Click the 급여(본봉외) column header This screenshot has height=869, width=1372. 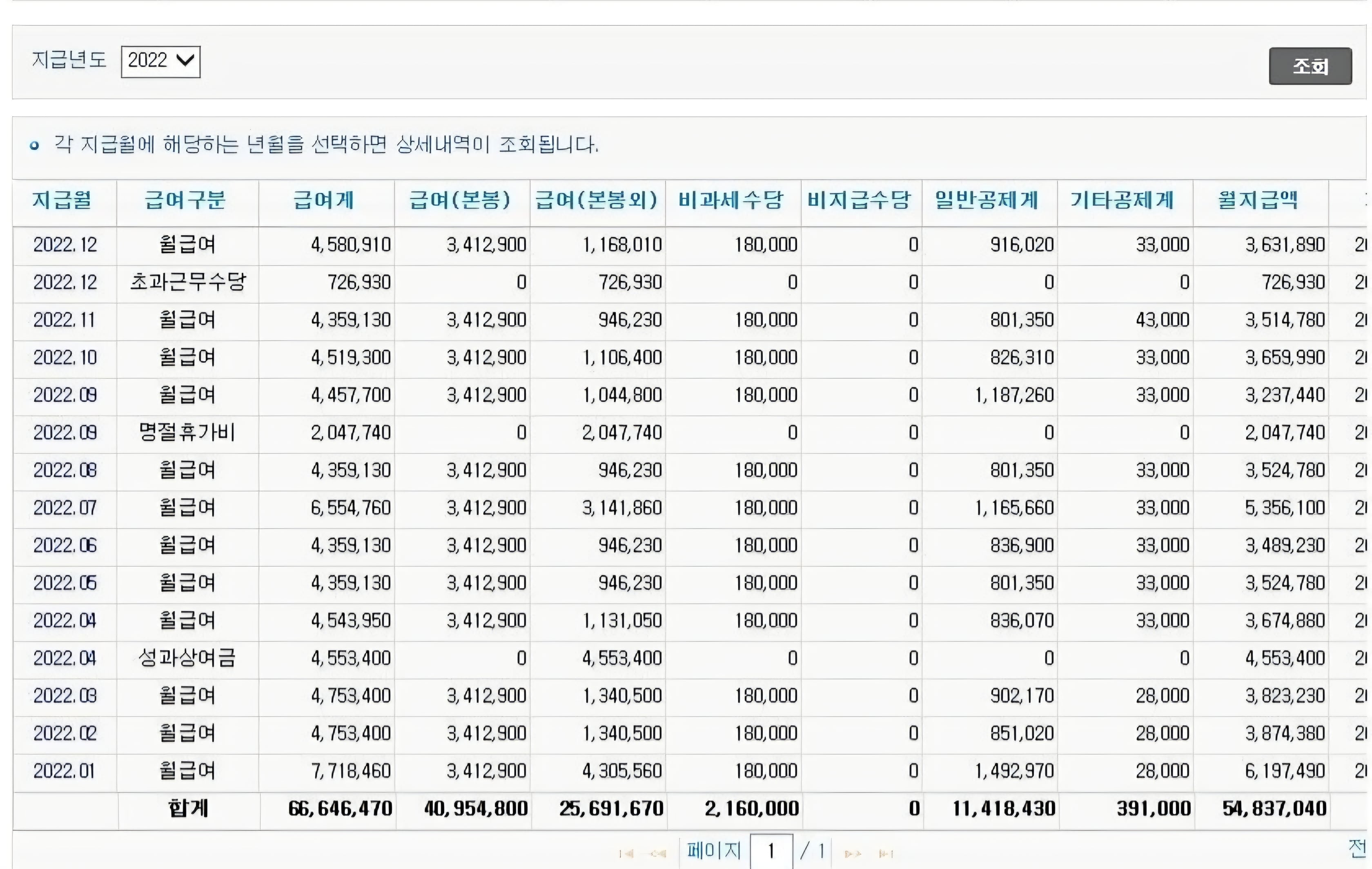click(597, 200)
